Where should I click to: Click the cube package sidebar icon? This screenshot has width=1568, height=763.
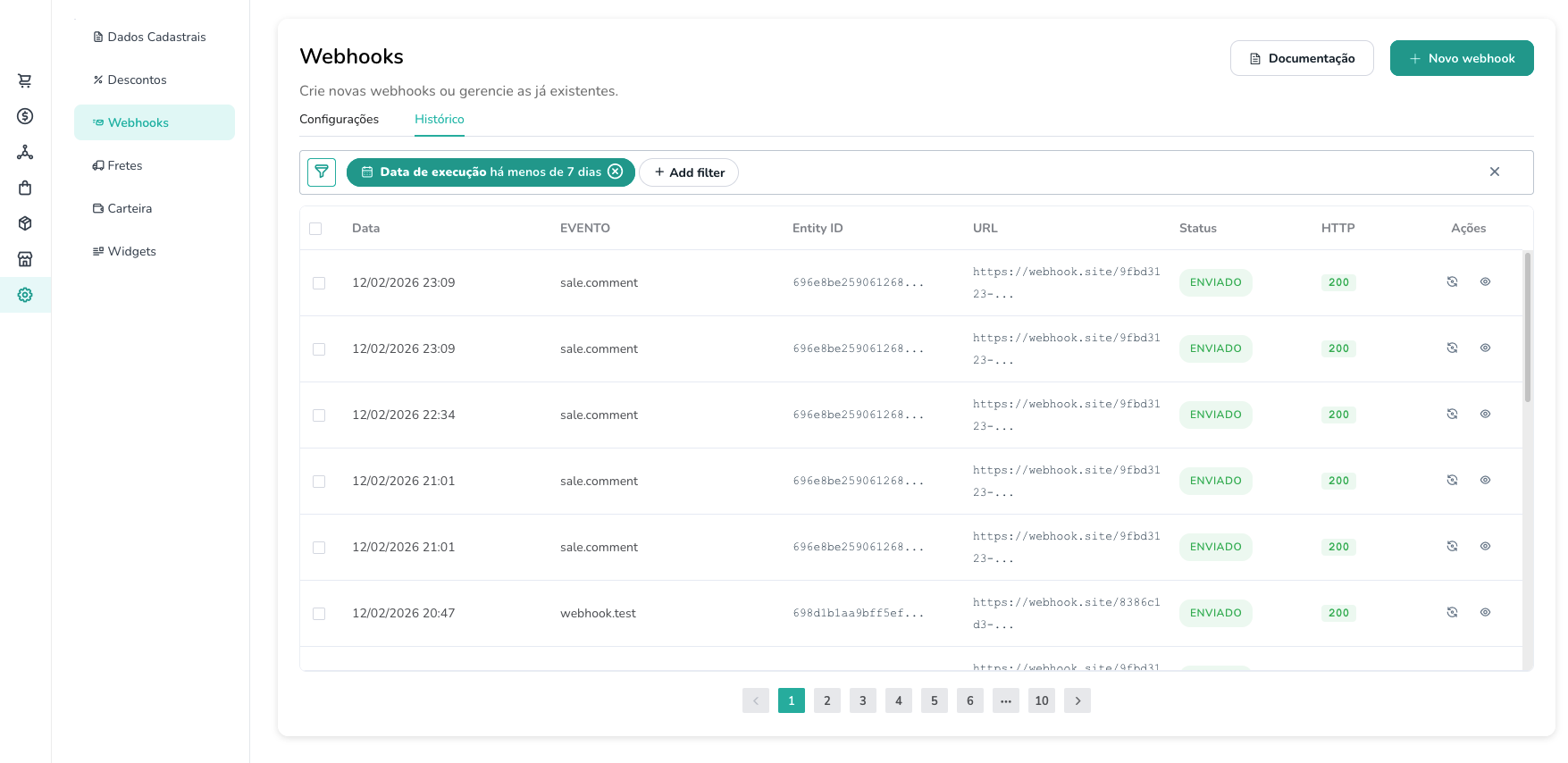click(25, 223)
